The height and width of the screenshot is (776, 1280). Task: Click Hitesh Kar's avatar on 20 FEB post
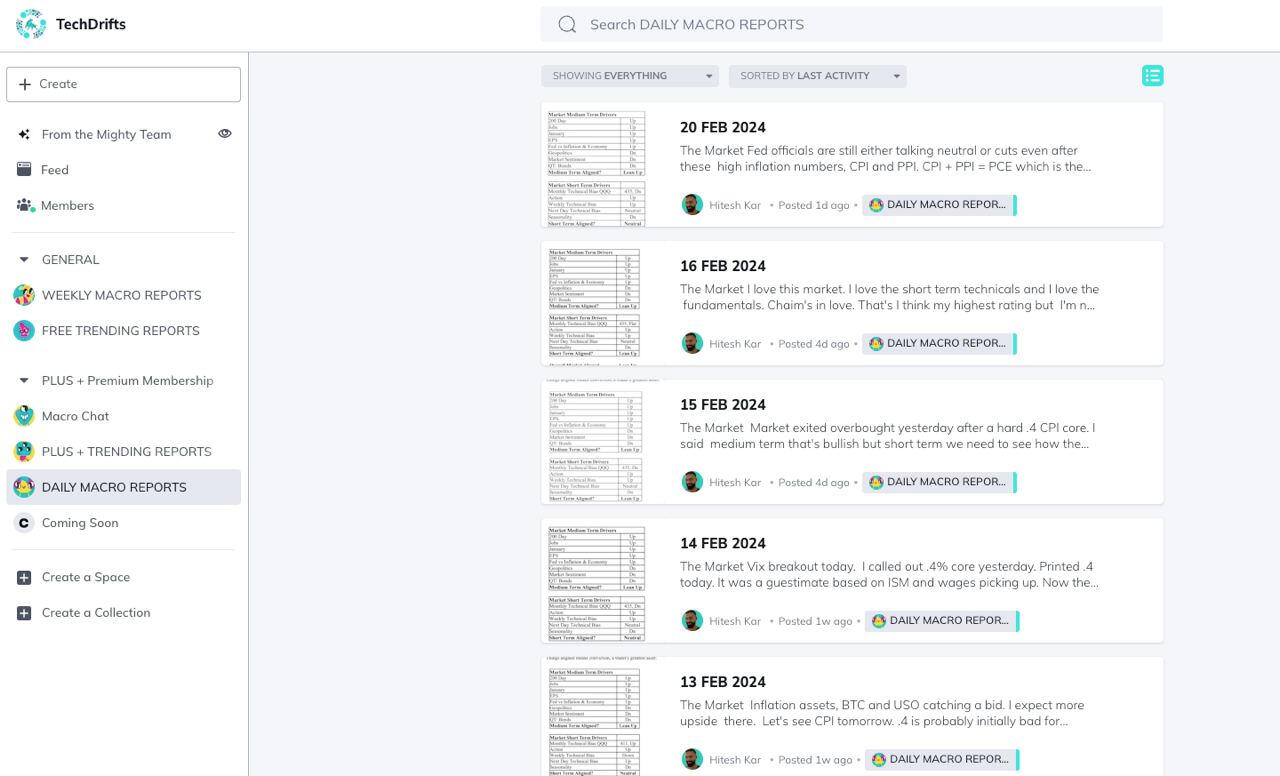692,205
